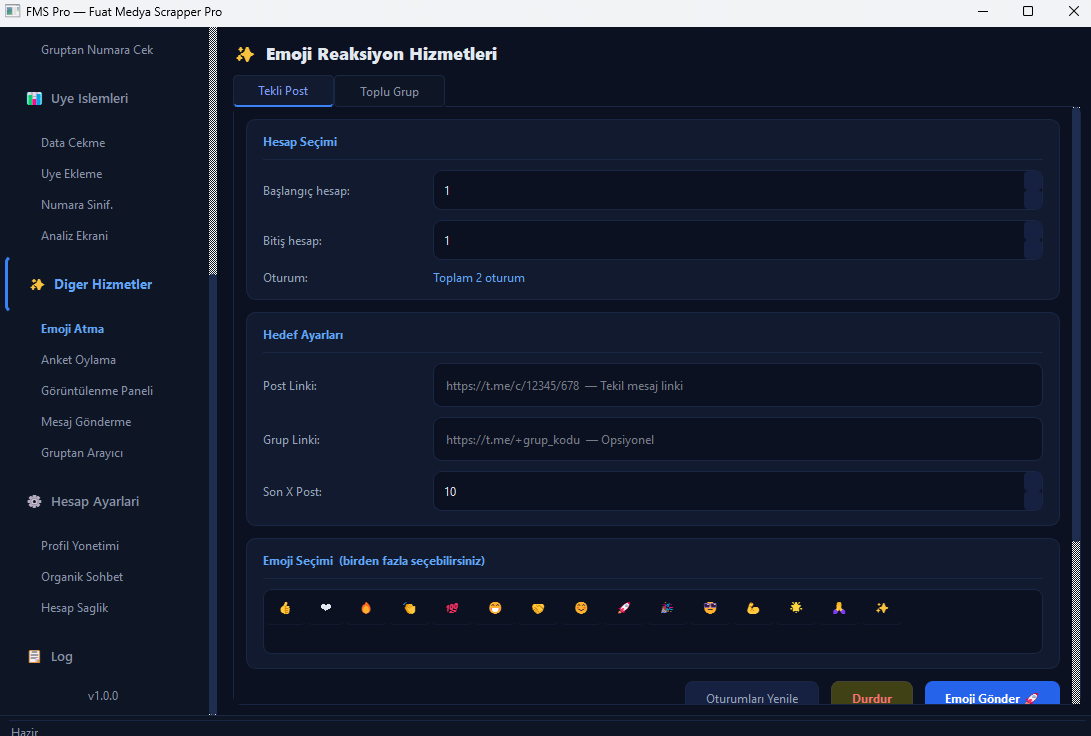Image resolution: width=1091 pixels, height=736 pixels.
Task: Focus the Post Linki input field
Action: pos(737,385)
